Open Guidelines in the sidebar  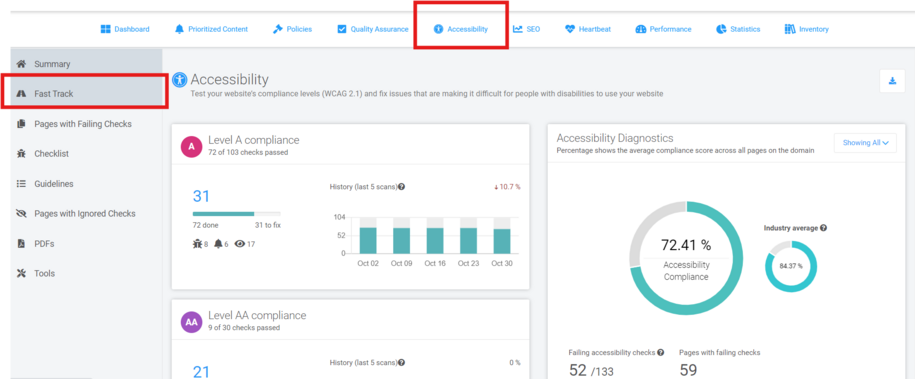click(86, 183)
